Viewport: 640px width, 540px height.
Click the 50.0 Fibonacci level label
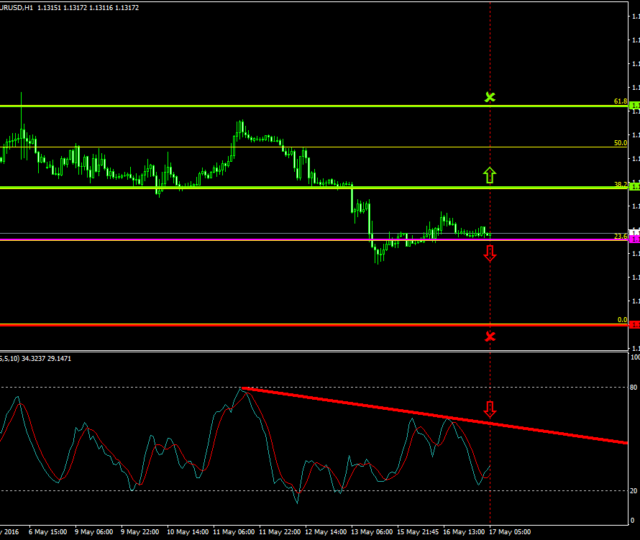click(620, 143)
